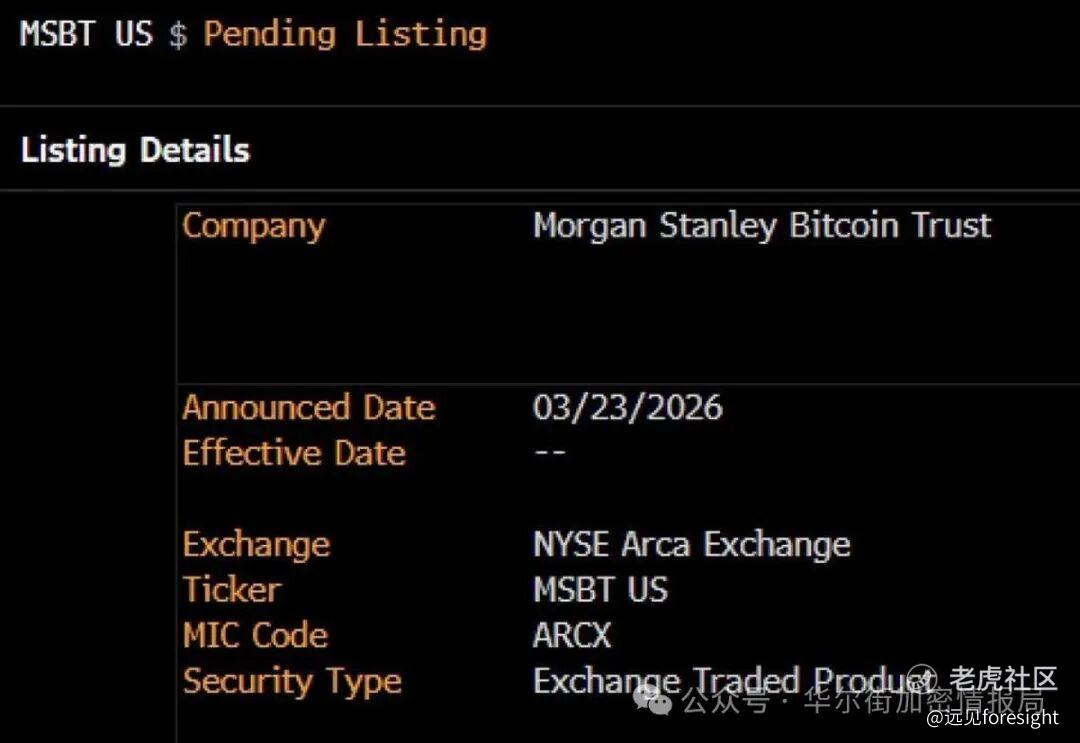Open the NYSE Arca Exchange value

691,545
